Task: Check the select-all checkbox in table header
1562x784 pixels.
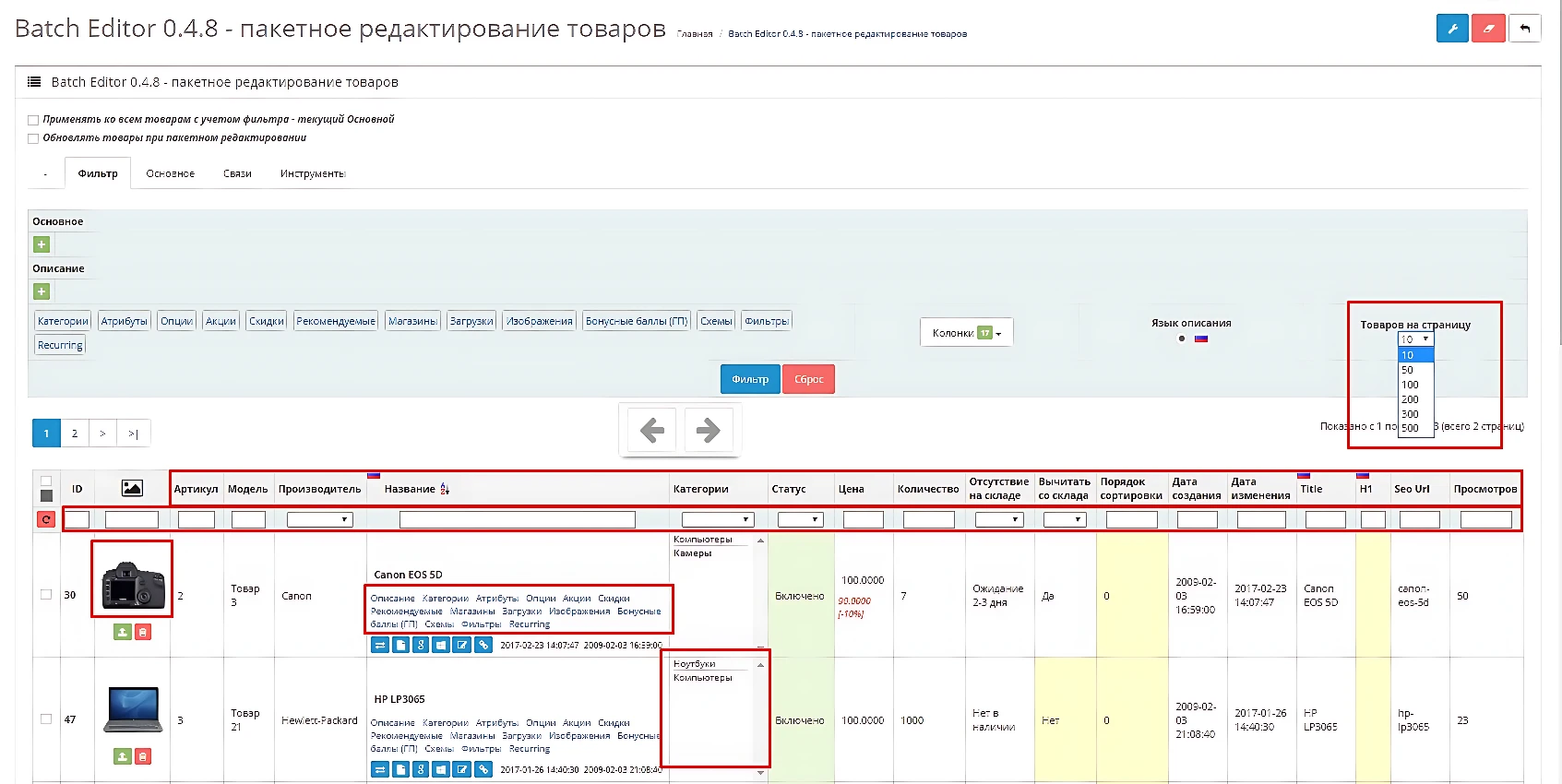Action: (46, 481)
